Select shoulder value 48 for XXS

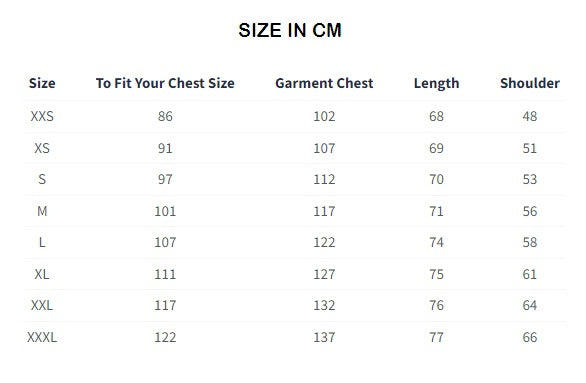(x=530, y=116)
